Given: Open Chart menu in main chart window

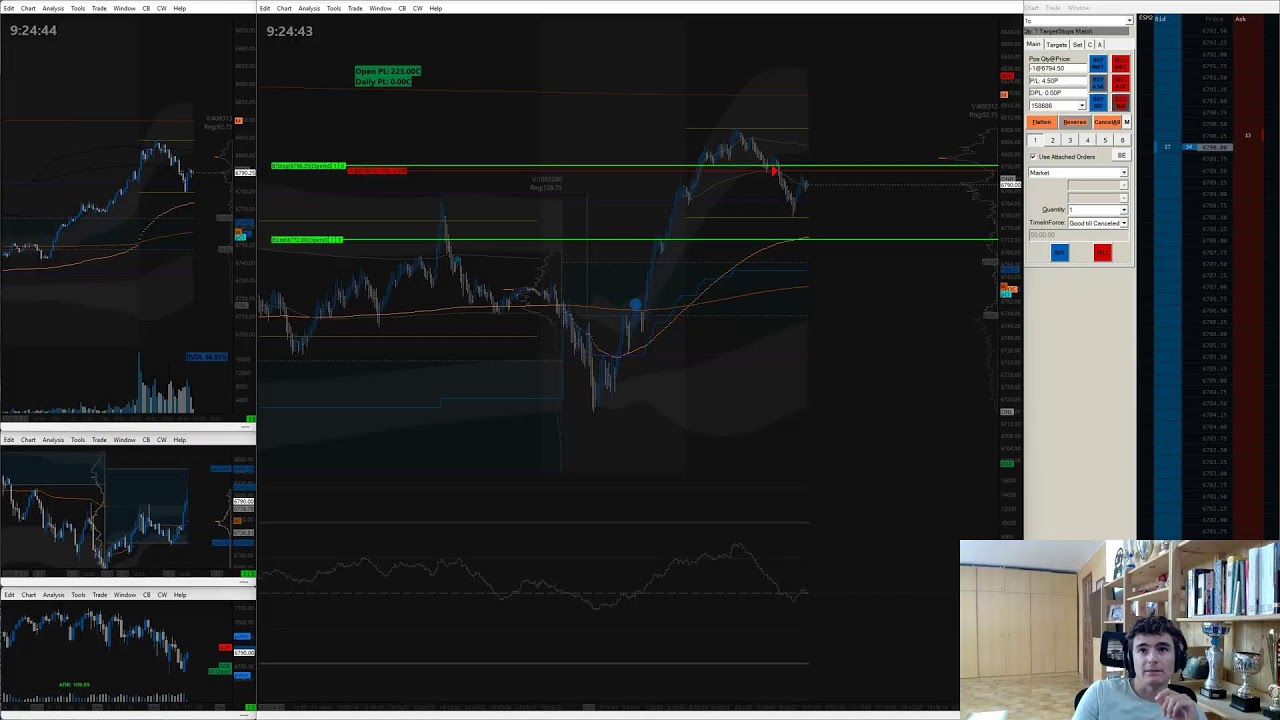Looking at the screenshot, I should (x=284, y=8).
